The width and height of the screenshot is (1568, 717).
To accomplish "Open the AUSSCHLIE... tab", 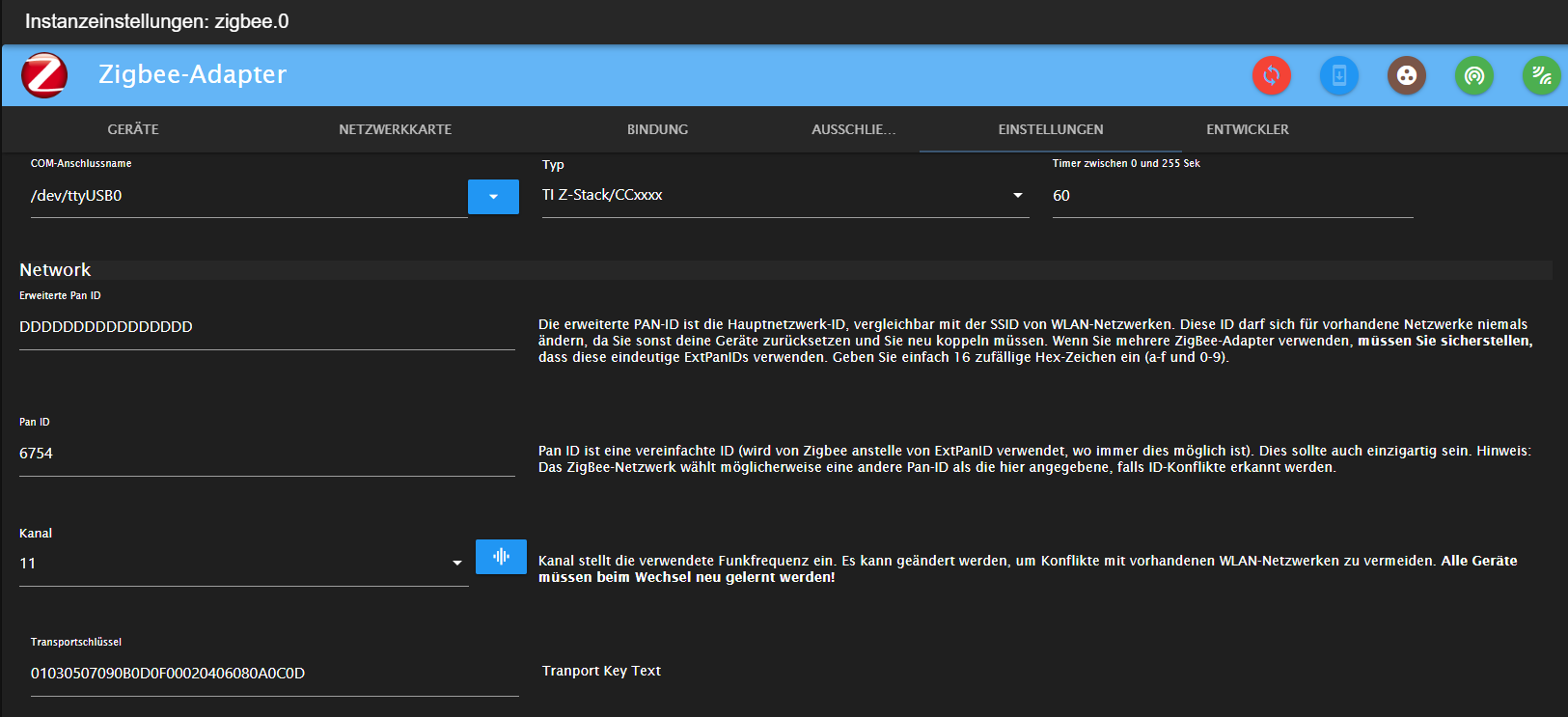I will point(854,129).
